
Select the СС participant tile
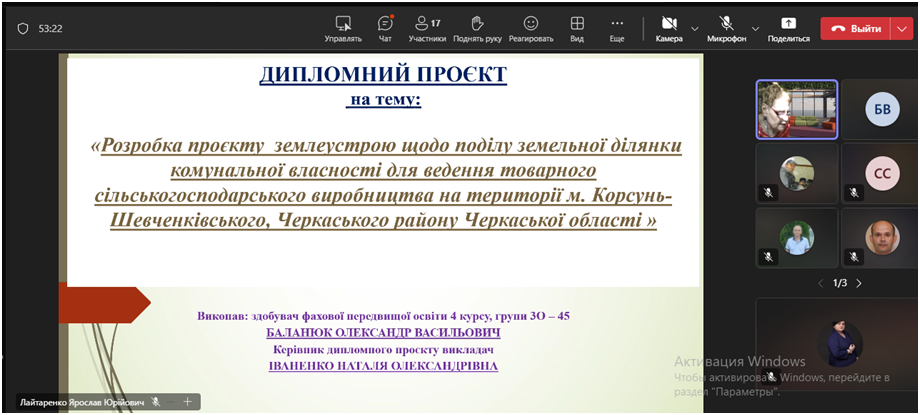881,172
